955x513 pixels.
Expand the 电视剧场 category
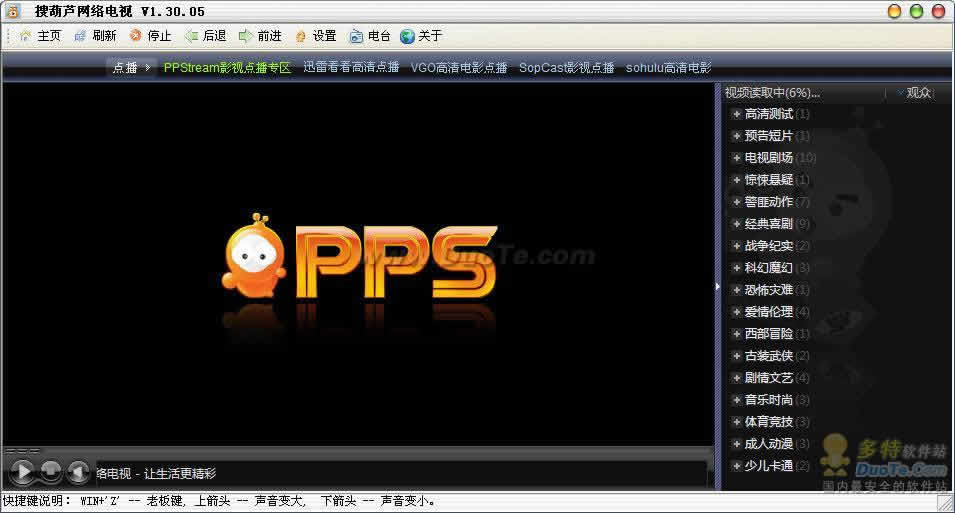[736, 158]
